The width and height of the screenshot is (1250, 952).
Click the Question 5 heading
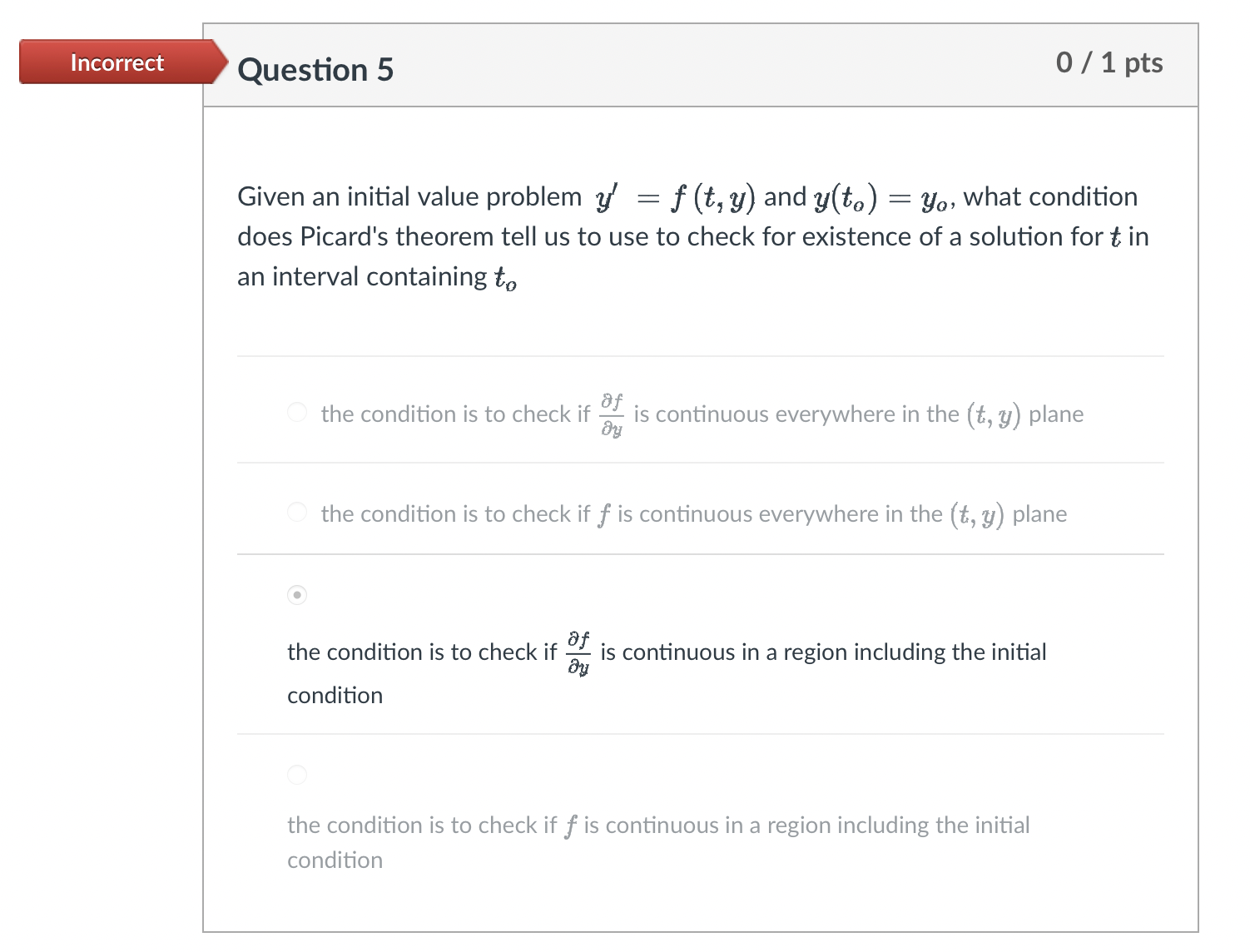coord(315,70)
